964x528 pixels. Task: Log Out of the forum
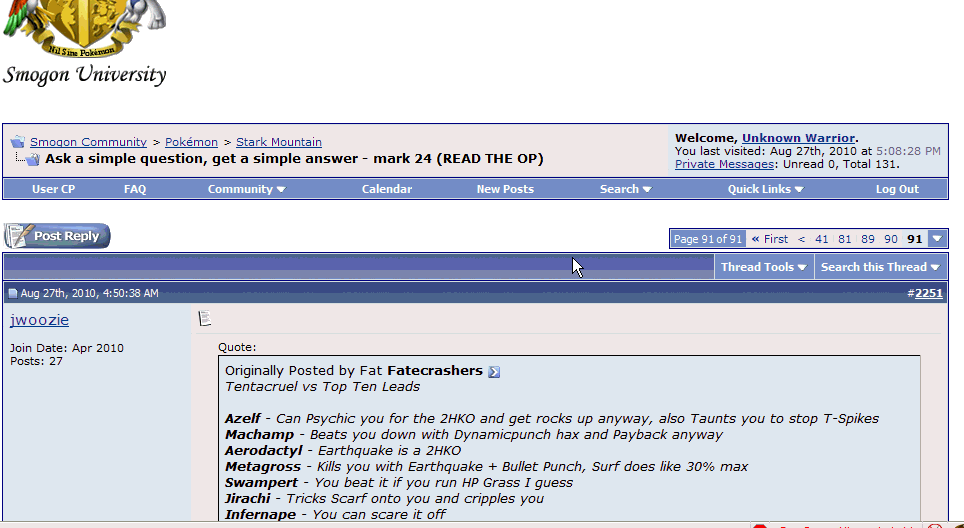[x=897, y=189]
